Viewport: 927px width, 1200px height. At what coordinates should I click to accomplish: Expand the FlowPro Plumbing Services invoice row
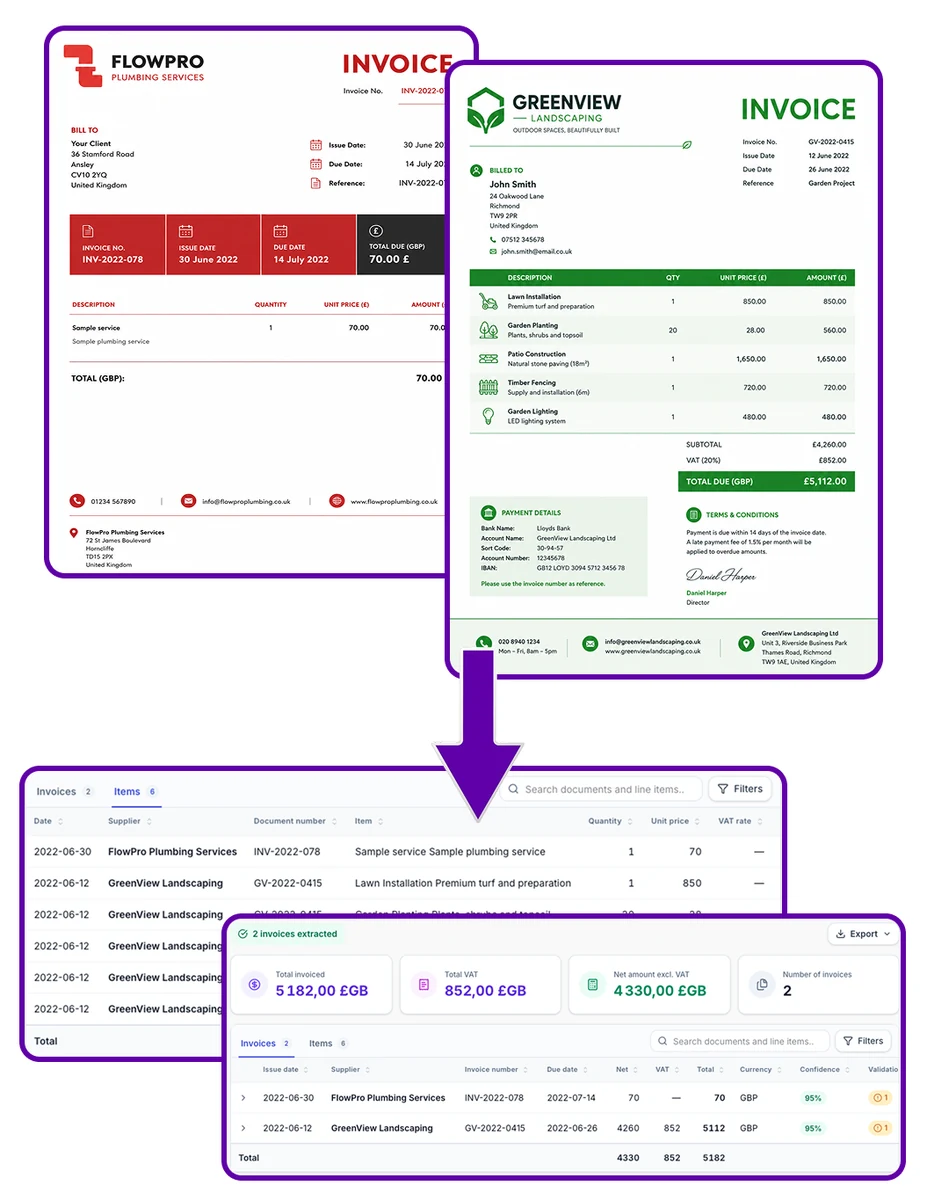[x=243, y=1098]
